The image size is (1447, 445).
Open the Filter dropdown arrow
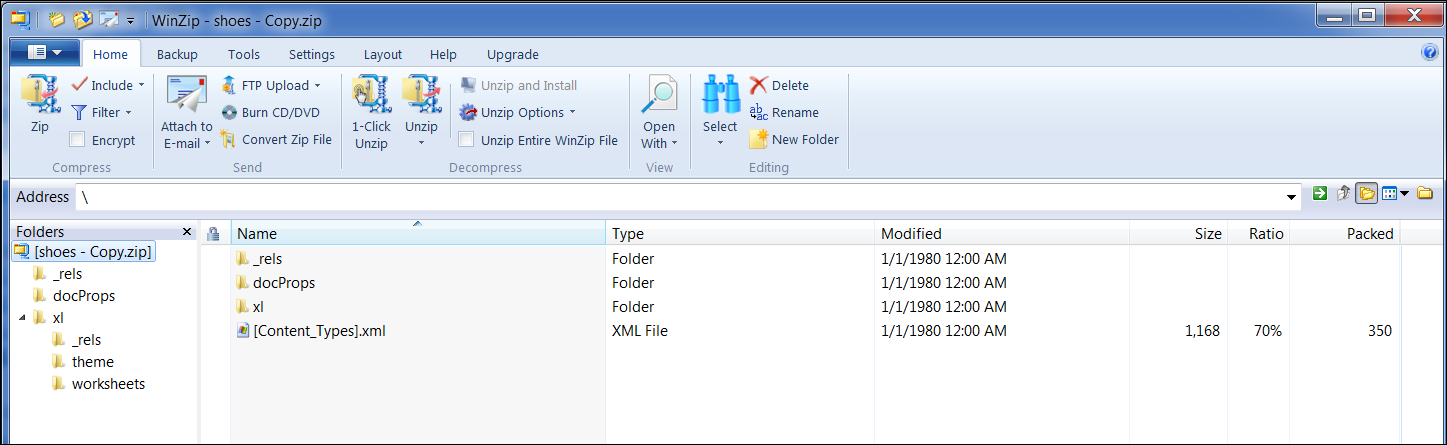128,113
